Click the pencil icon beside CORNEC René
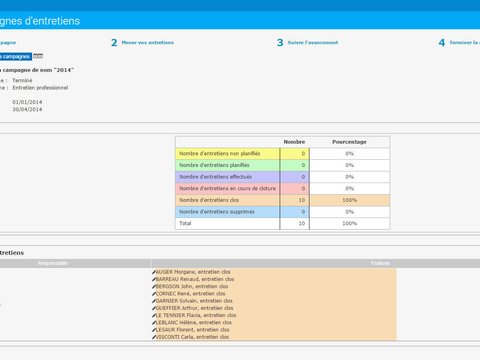480x360 pixels. tap(154, 294)
